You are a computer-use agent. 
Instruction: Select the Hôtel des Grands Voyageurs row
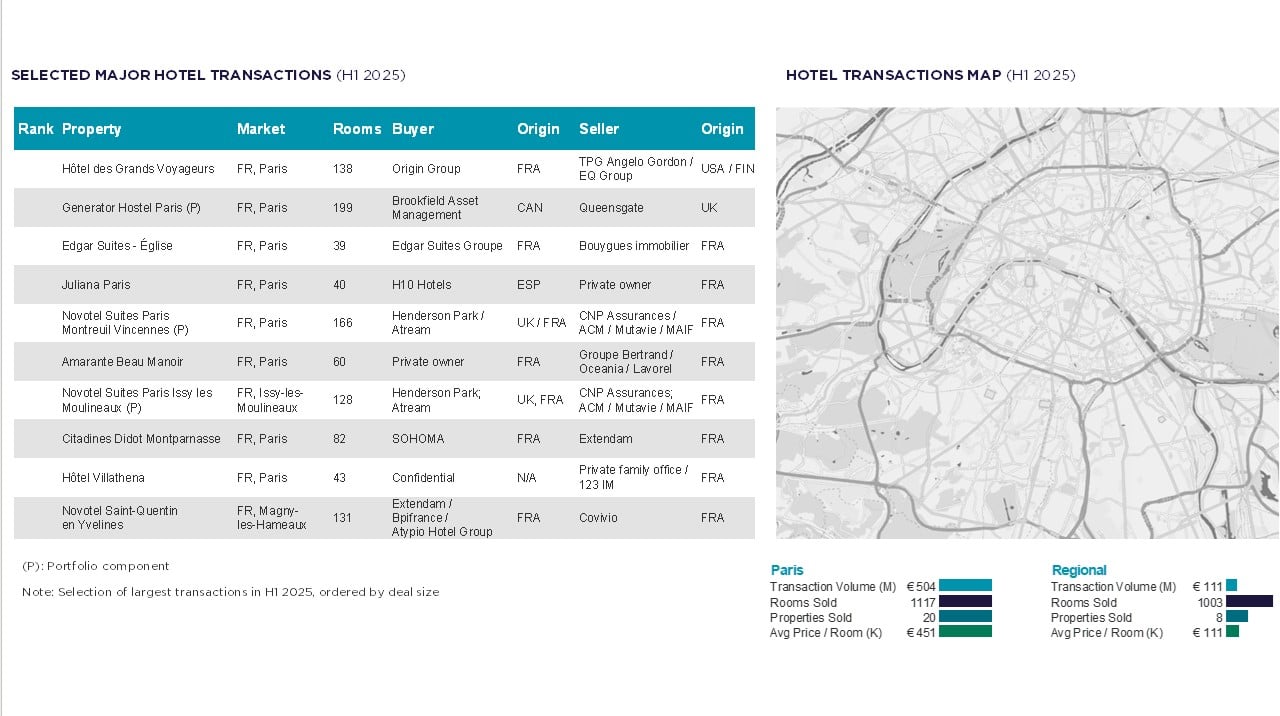(x=138, y=169)
